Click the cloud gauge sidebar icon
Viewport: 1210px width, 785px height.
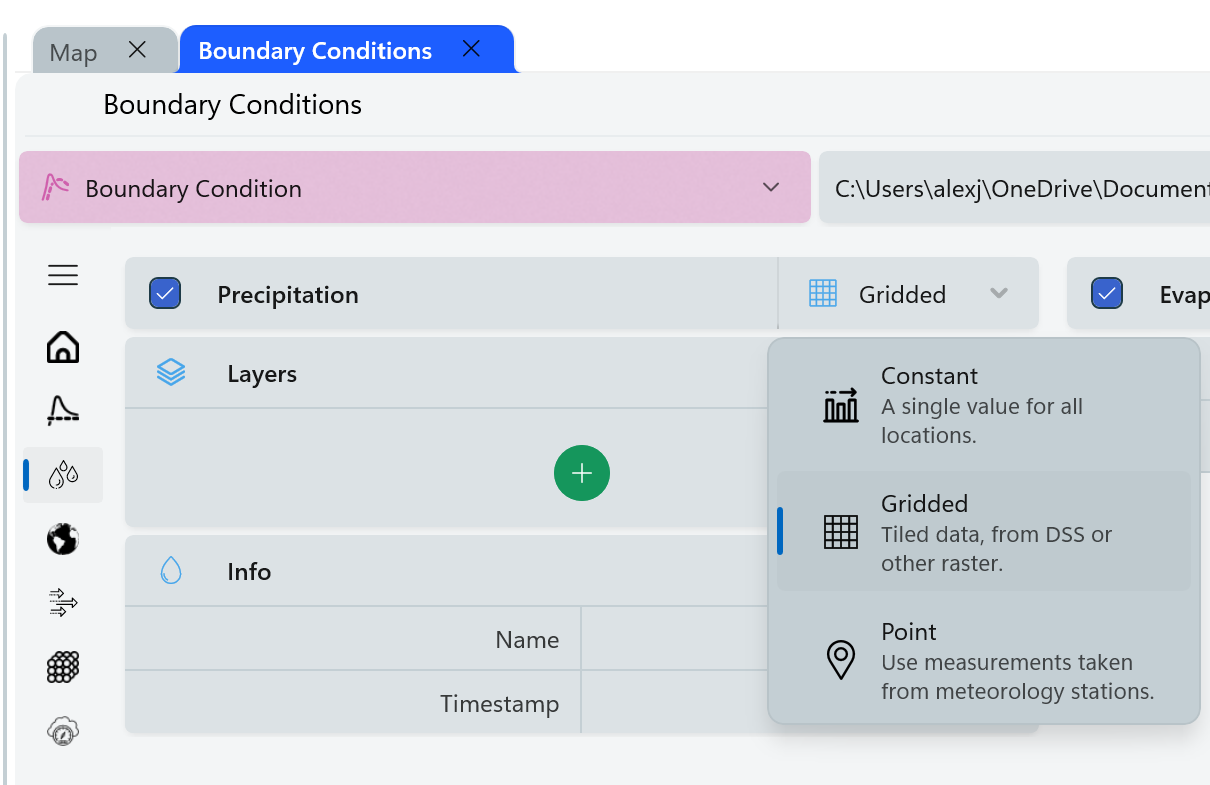click(x=63, y=732)
